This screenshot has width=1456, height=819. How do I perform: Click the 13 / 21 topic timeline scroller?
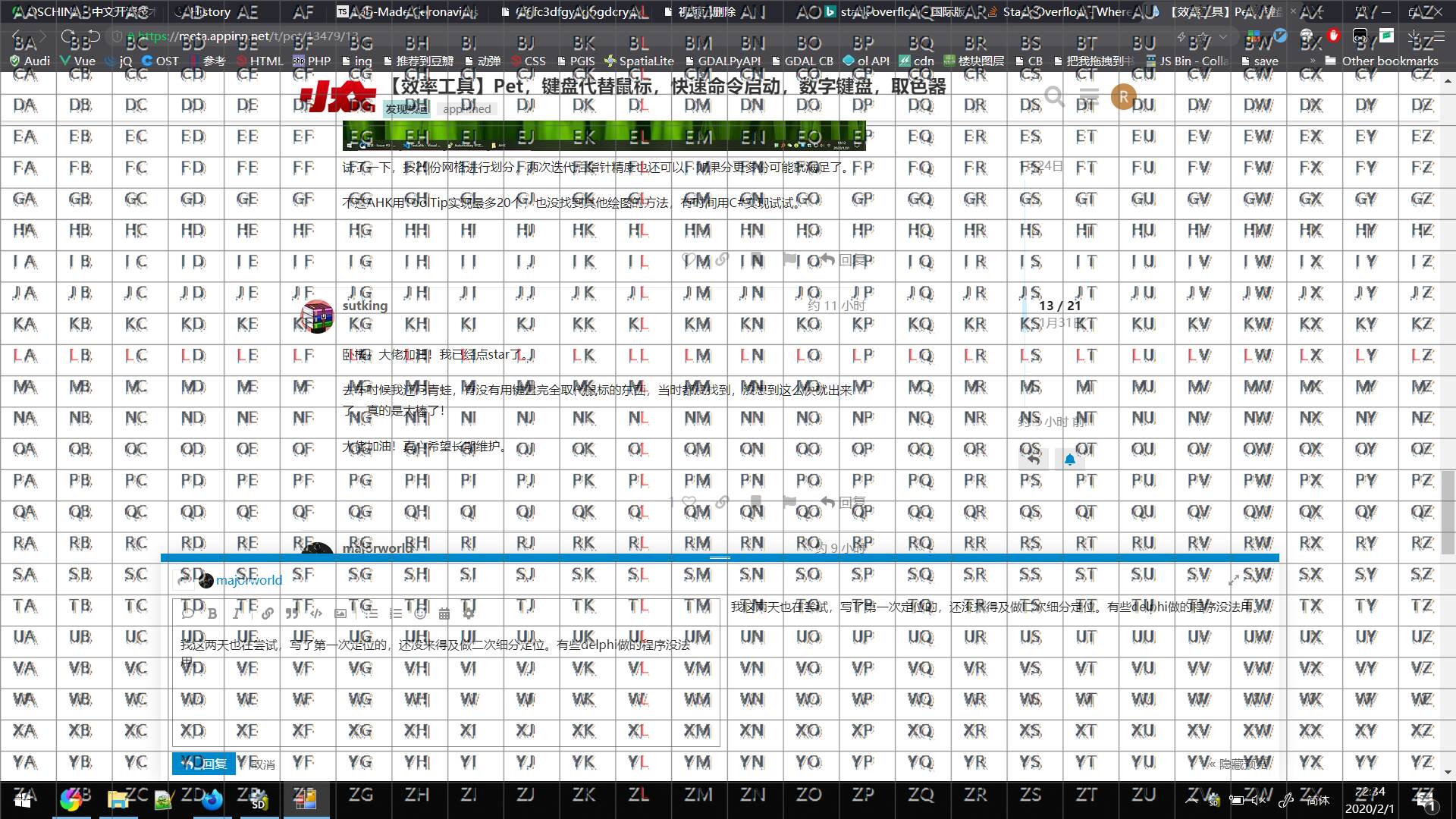click(x=1059, y=306)
